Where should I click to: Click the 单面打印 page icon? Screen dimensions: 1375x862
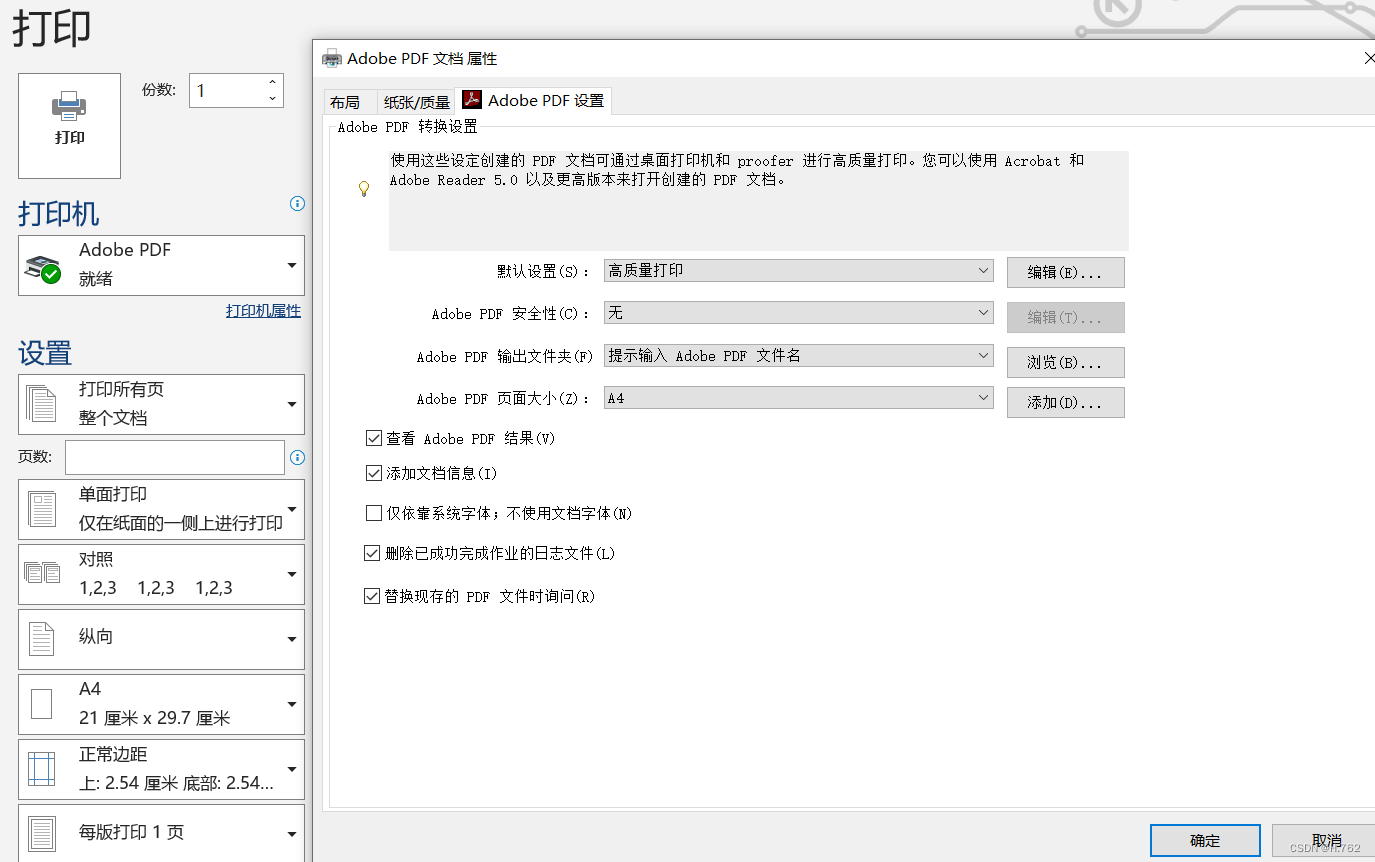42,509
